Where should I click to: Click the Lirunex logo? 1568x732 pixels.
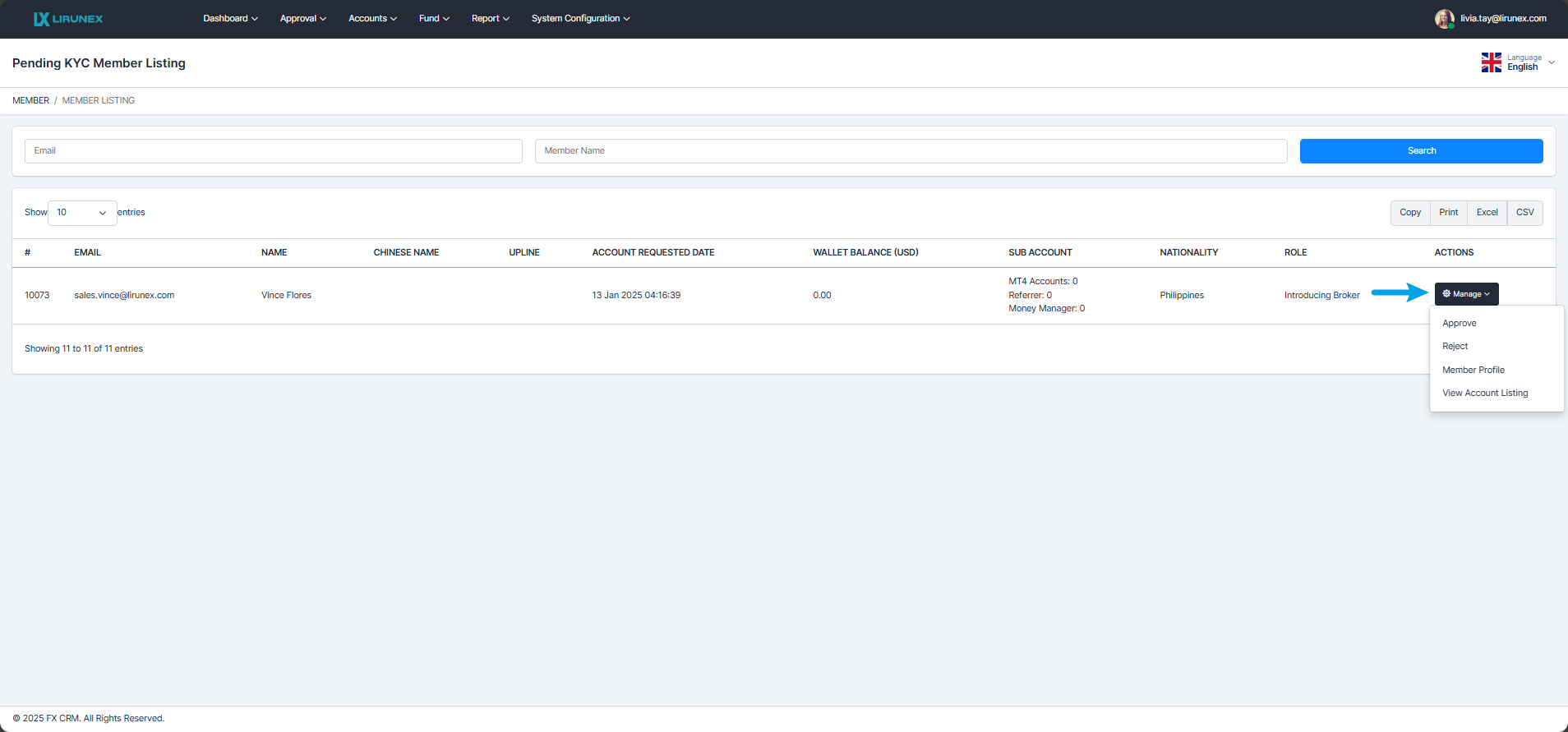tap(68, 19)
